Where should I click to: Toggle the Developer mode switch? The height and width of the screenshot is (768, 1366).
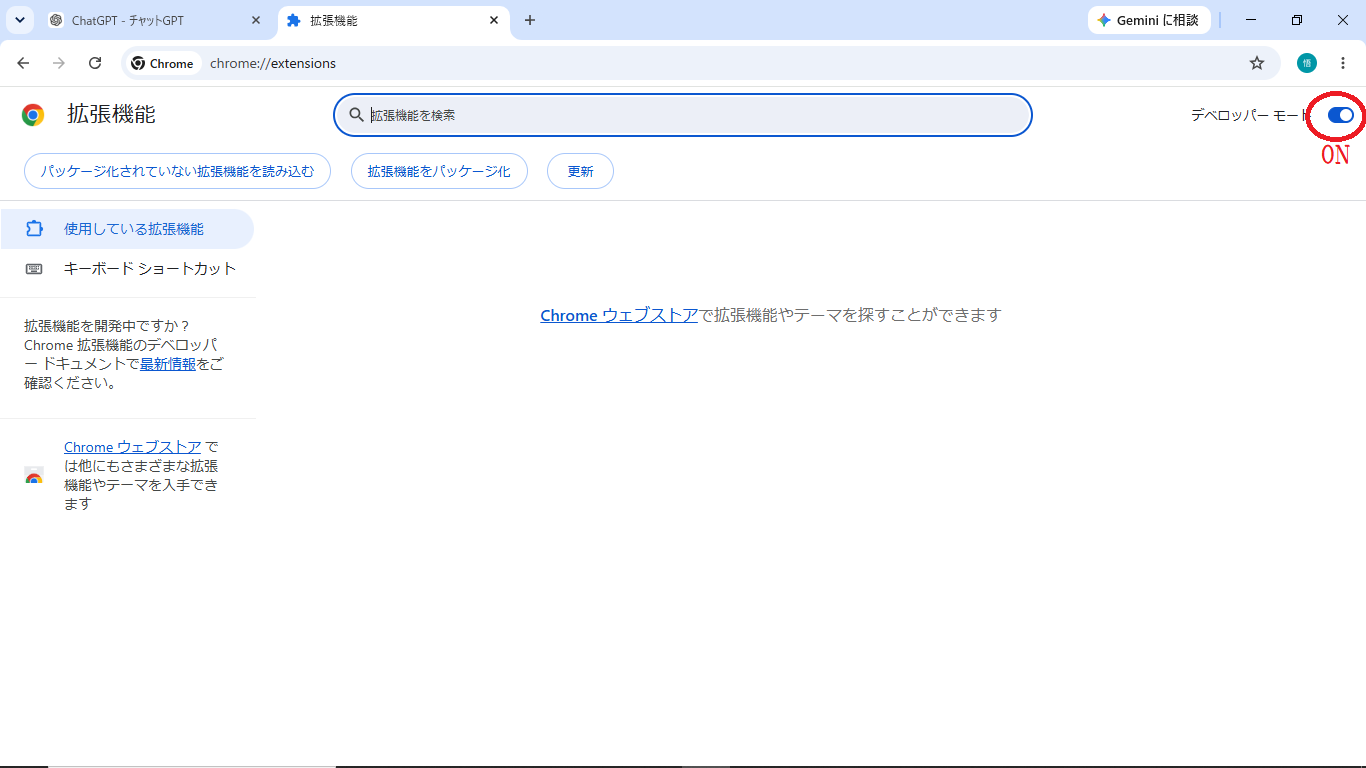coord(1340,115)
